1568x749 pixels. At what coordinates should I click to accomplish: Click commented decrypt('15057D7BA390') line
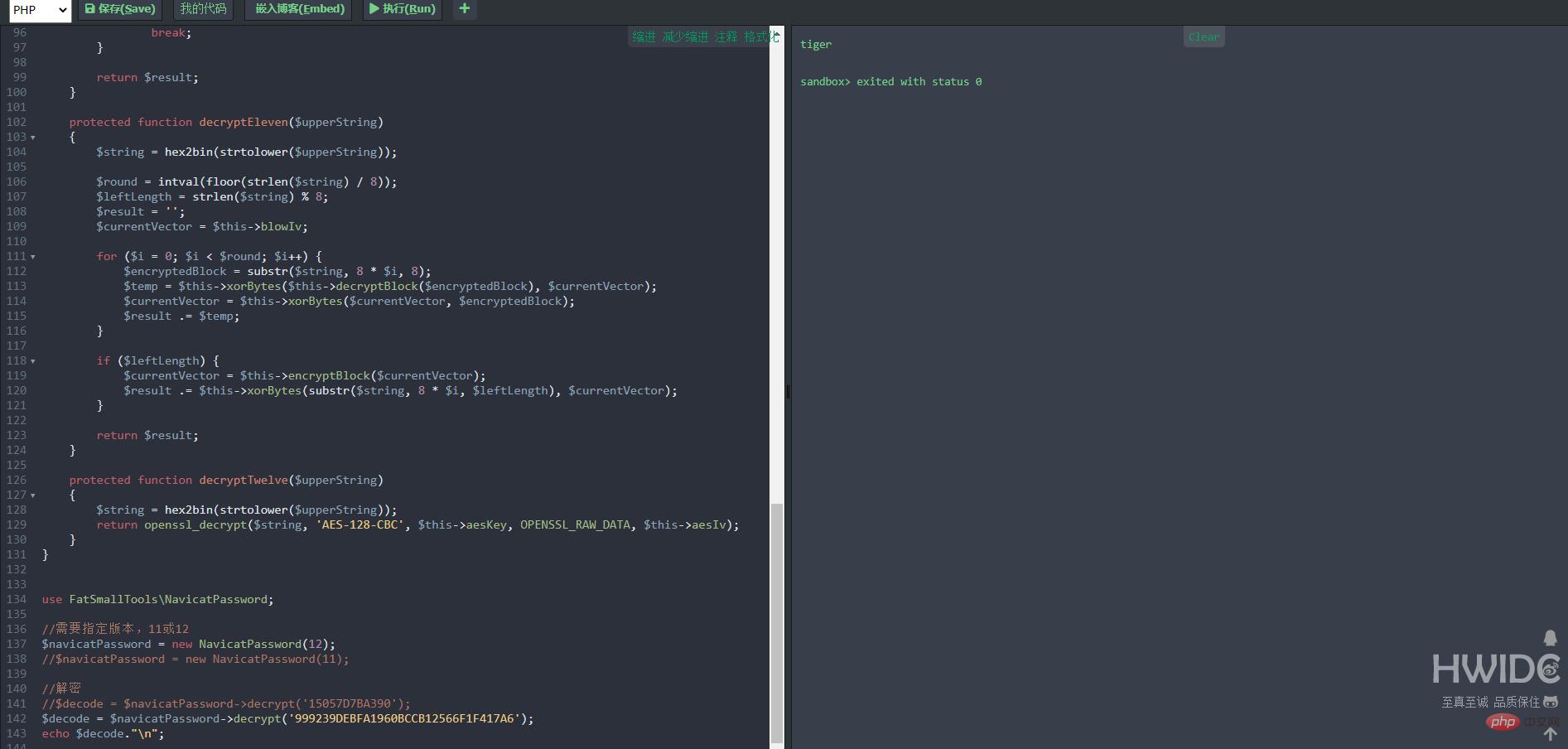(226, 704)
